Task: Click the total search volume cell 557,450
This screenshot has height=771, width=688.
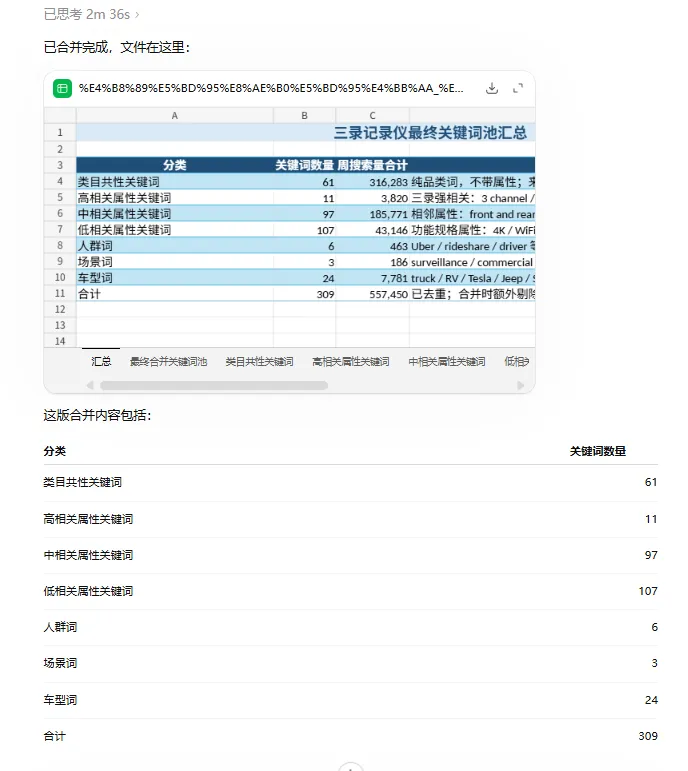Action: click(x=372, y=294)
